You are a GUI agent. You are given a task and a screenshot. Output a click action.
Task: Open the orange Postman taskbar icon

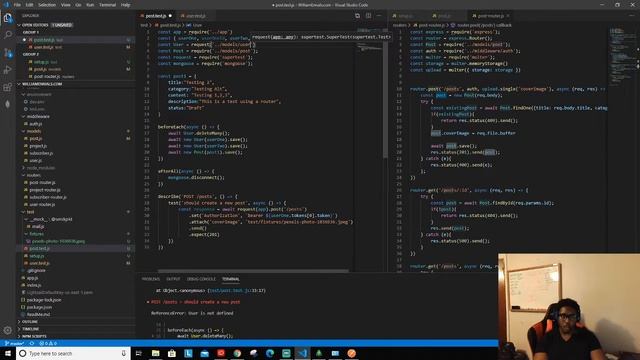[x=351, y=353]
